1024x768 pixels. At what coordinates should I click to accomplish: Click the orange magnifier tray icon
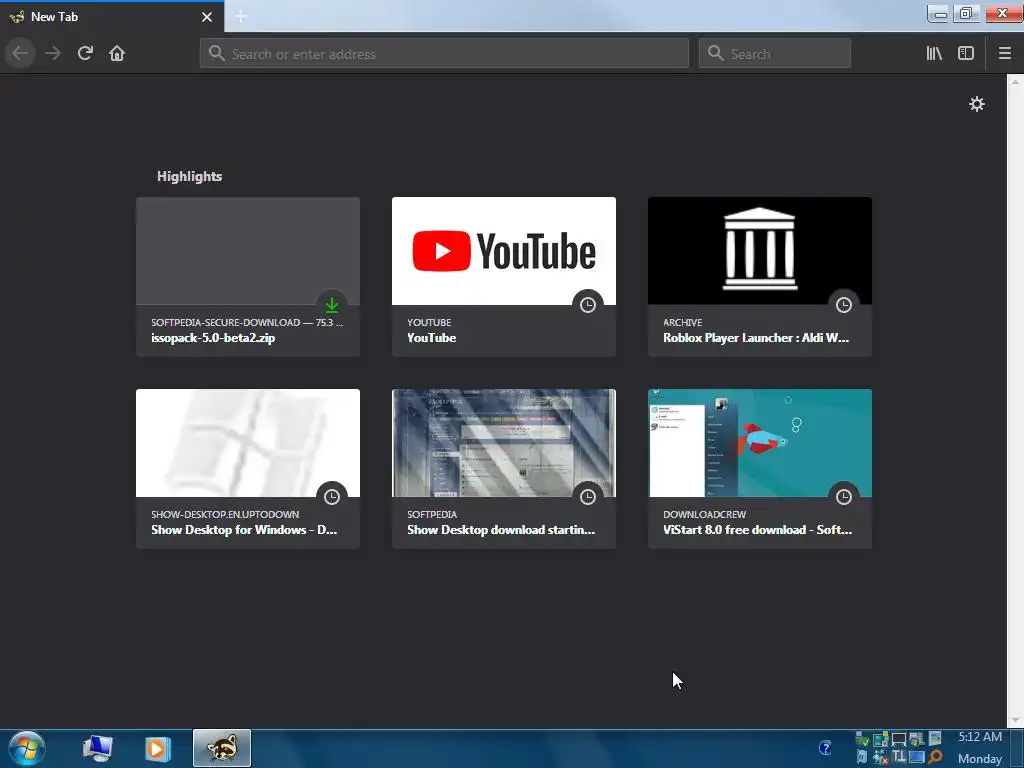tap(935, 757)
